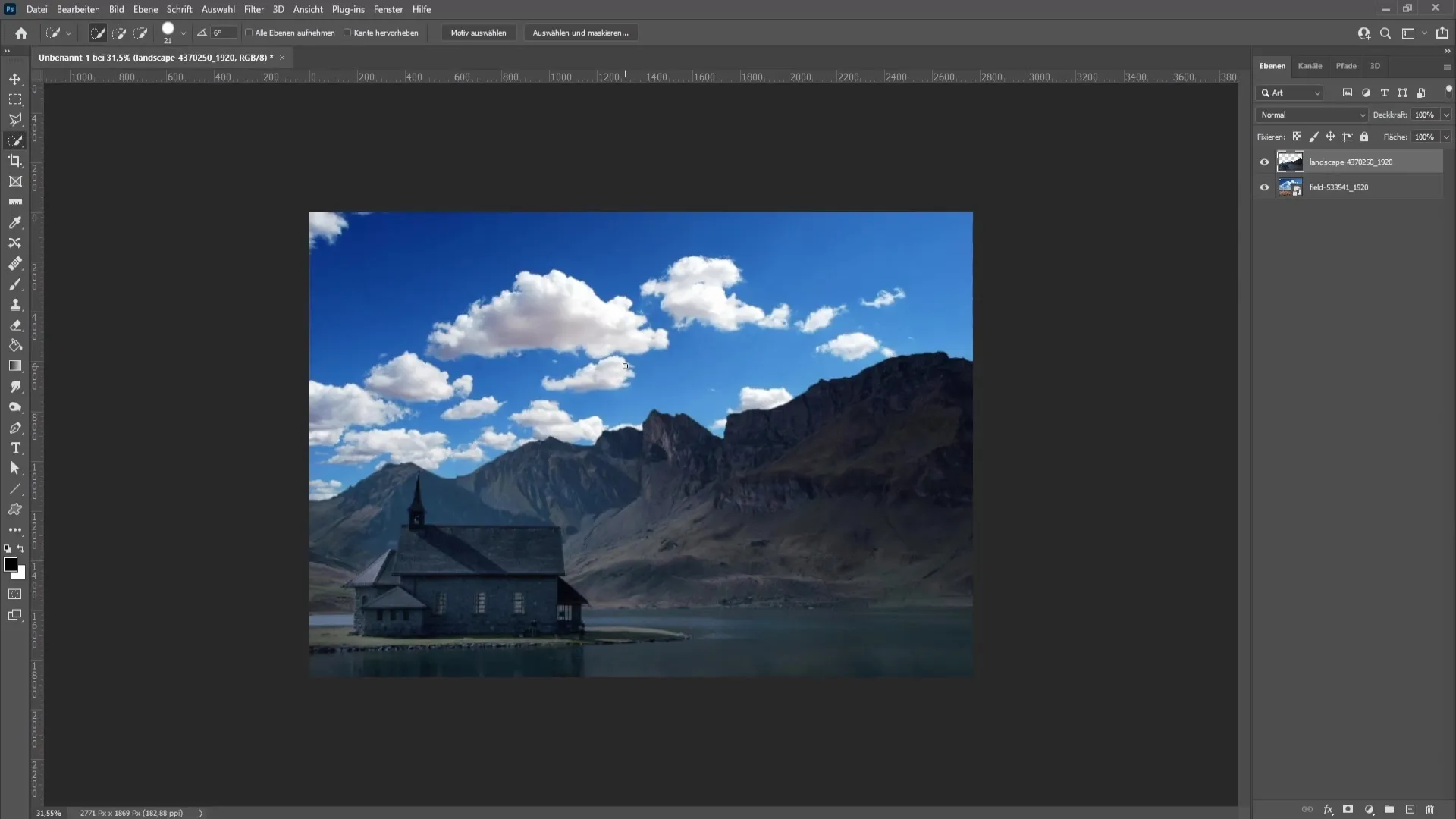
Task: Click the foreground color swatch
Action: (x=11, y=564)
